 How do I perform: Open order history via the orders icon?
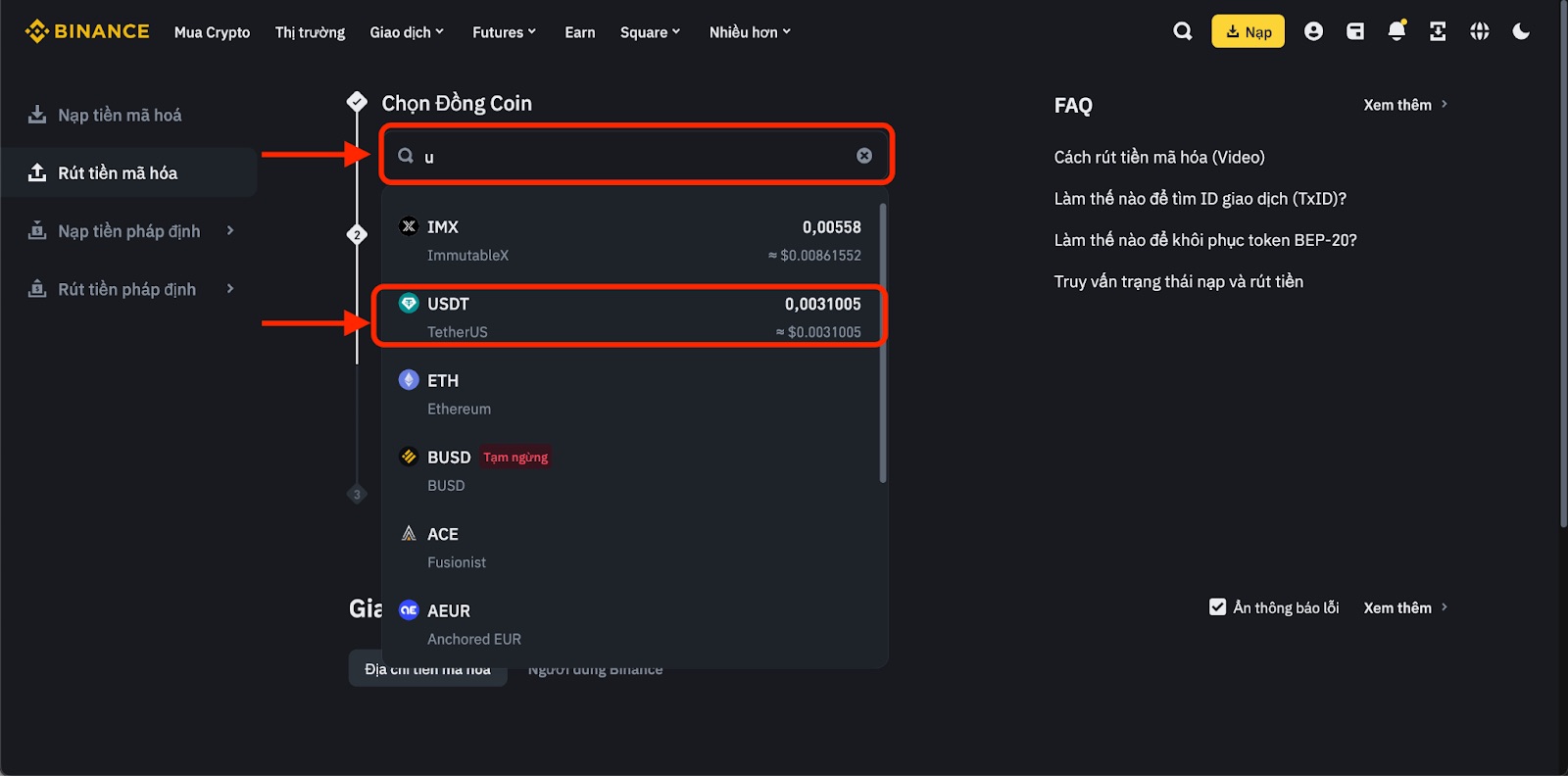click(1437, 30)
